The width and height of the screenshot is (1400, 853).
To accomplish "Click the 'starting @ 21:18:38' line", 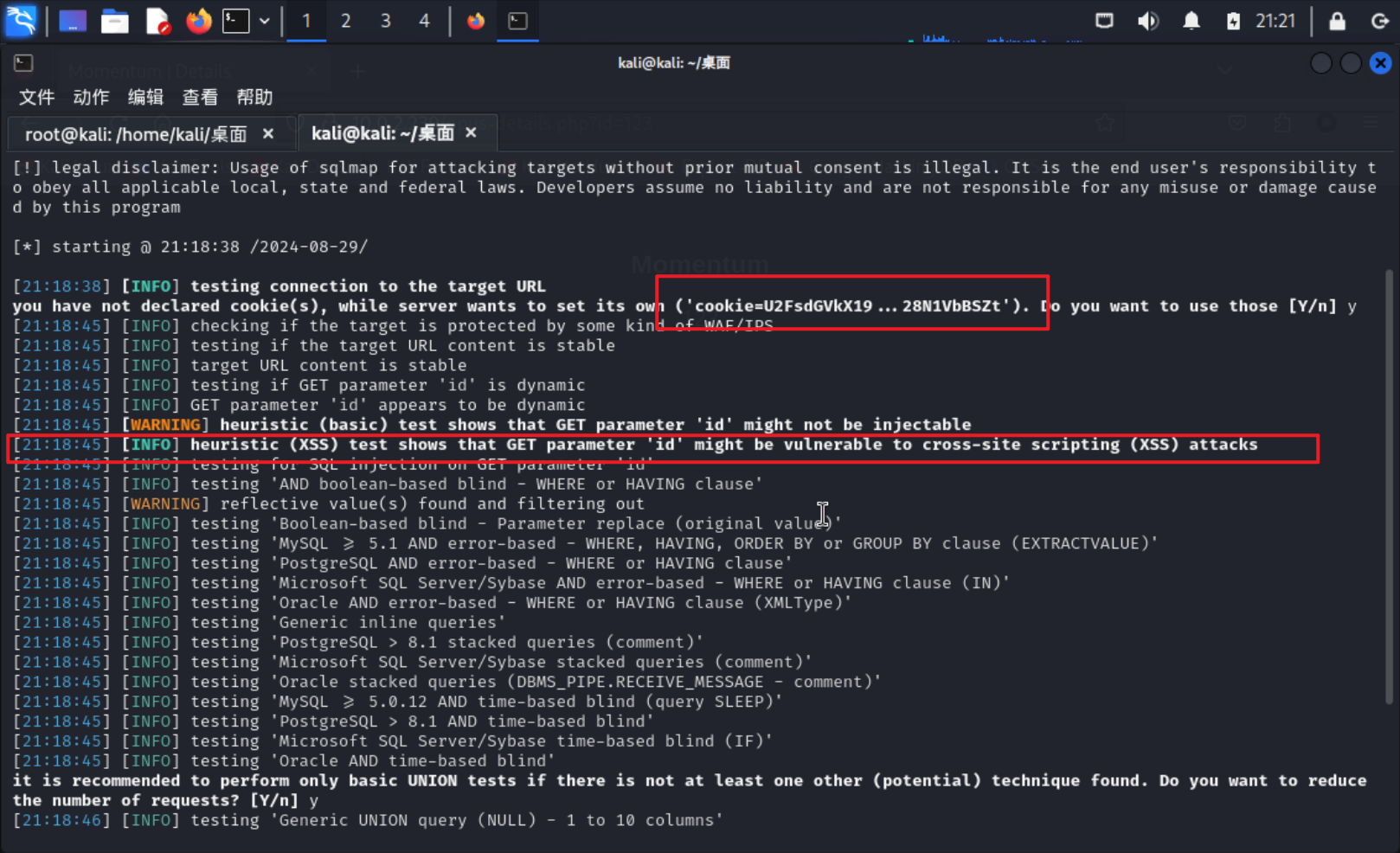I will pyautogui.click(x=190, y=247).
